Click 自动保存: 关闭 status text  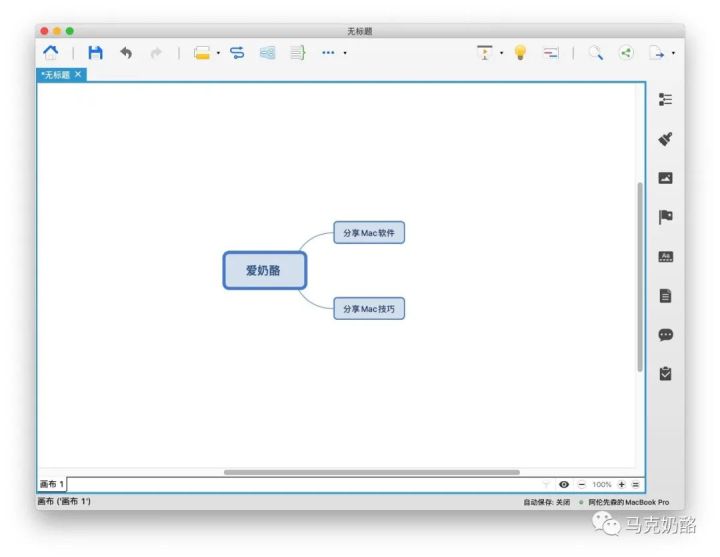coord(546,502)
